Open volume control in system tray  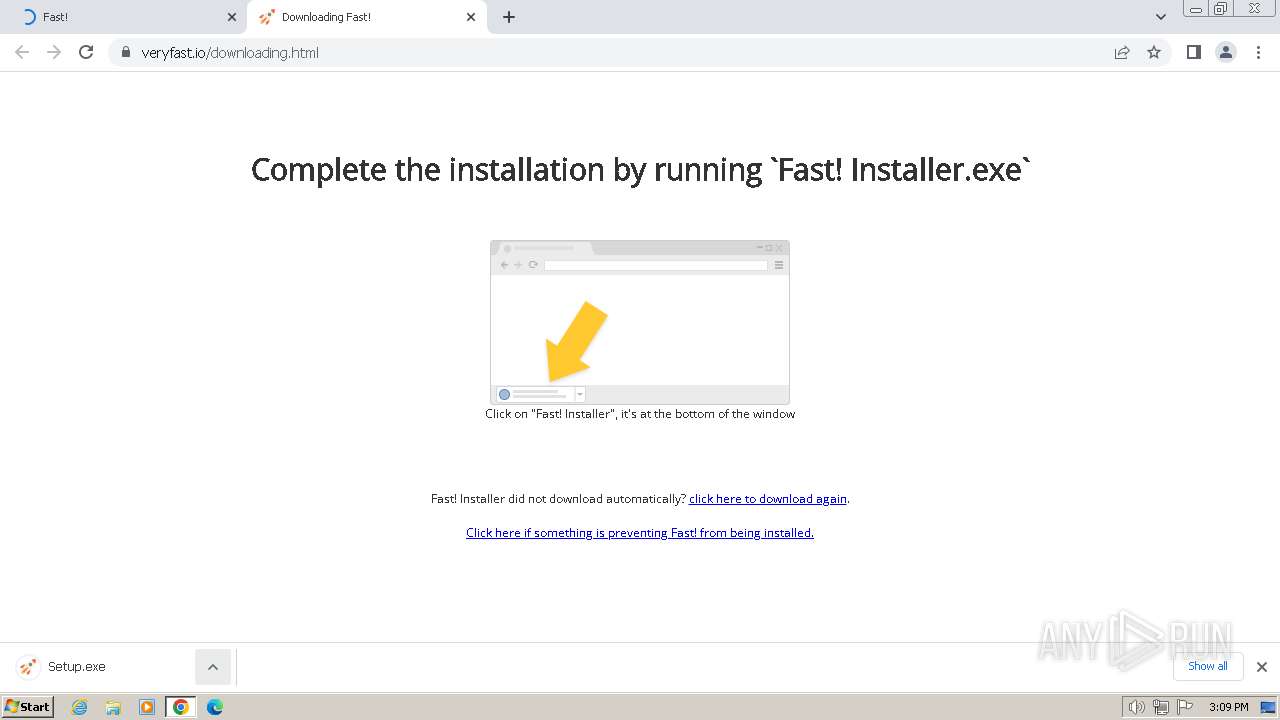click(1136, 707)
